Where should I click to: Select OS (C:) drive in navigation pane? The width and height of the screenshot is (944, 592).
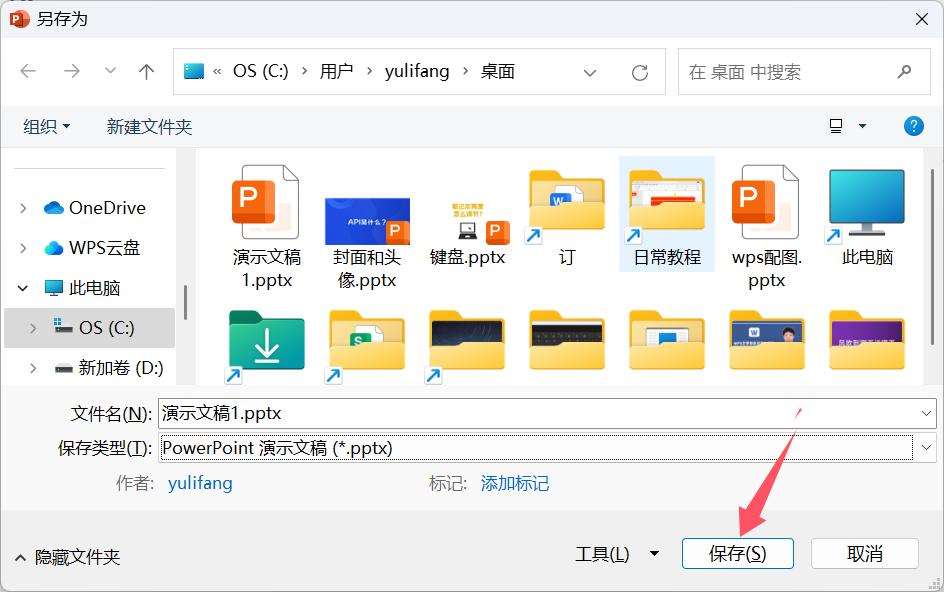point(90,328)
